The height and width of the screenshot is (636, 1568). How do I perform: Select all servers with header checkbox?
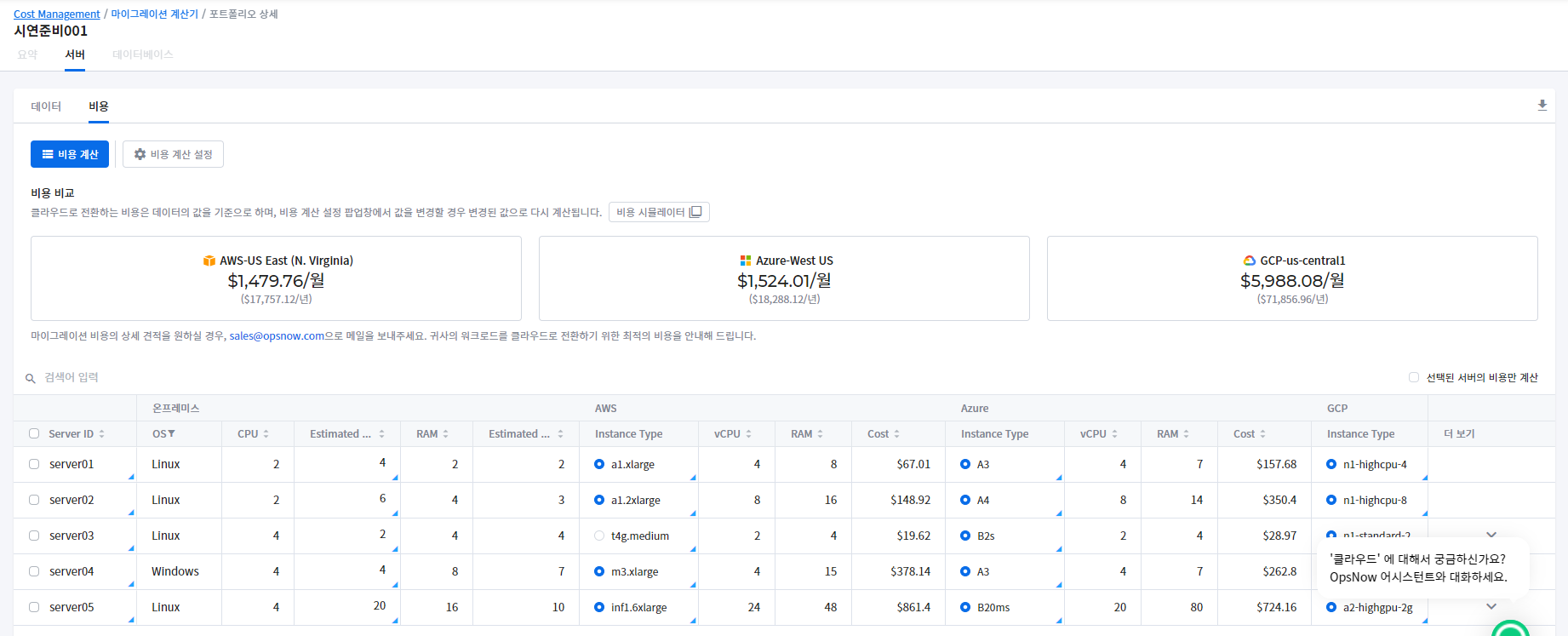pyautogui.click(x=34, y=433)
